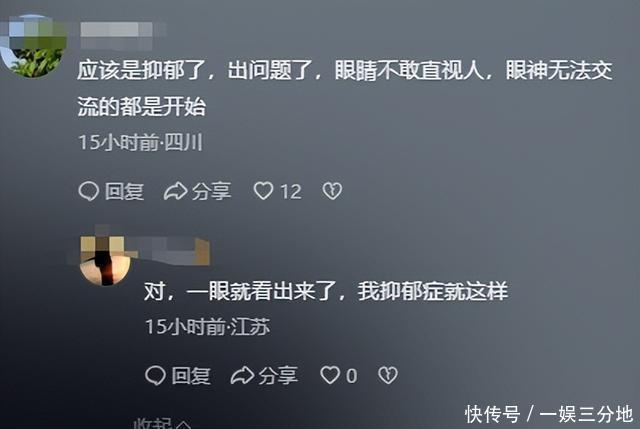Click 分享 text on the Sichuan comment
Image resolution: width=640 pixels, height=429 pixels.
pos(212,191)
